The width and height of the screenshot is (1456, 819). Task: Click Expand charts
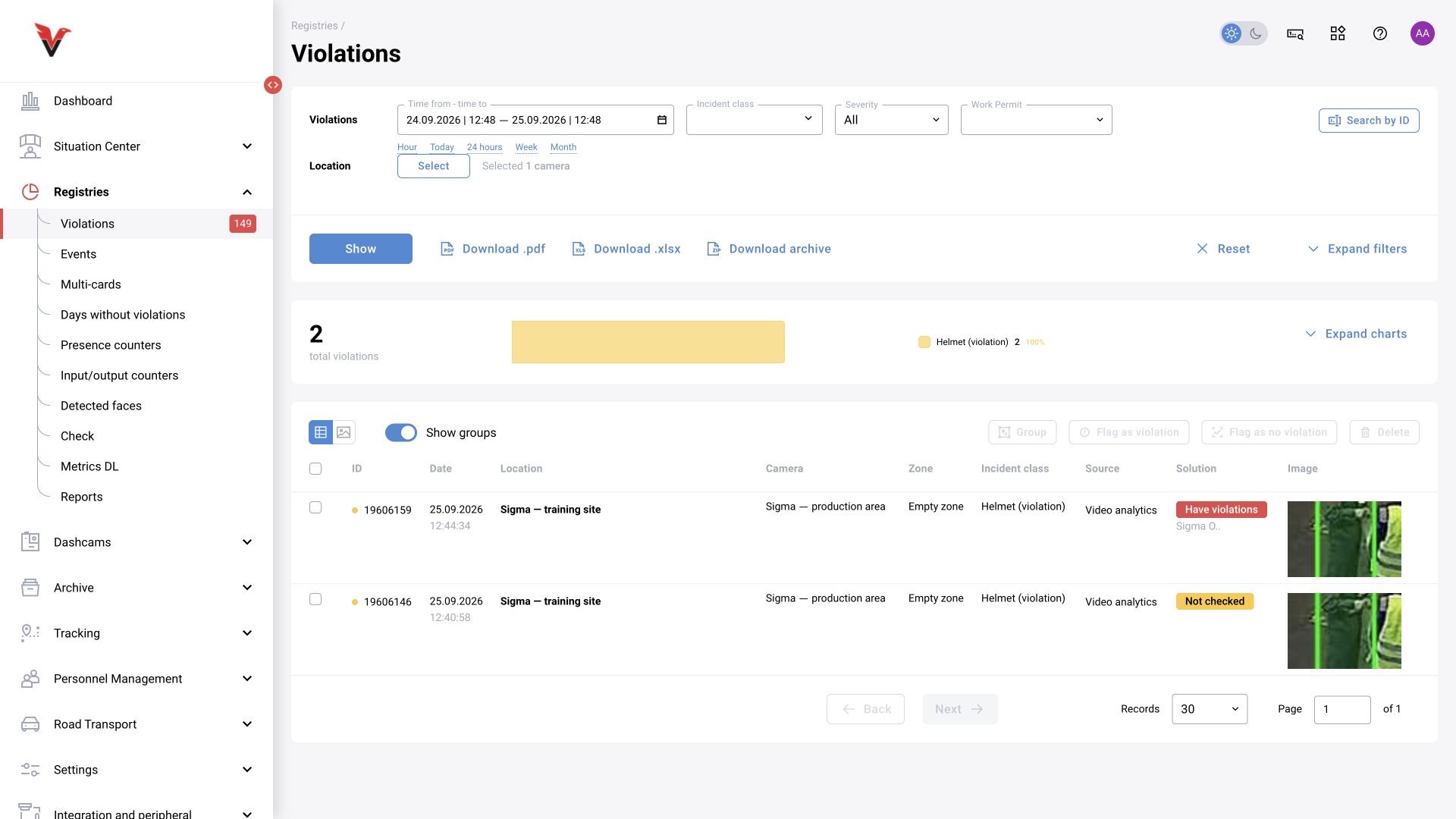tap(1356, 334)
